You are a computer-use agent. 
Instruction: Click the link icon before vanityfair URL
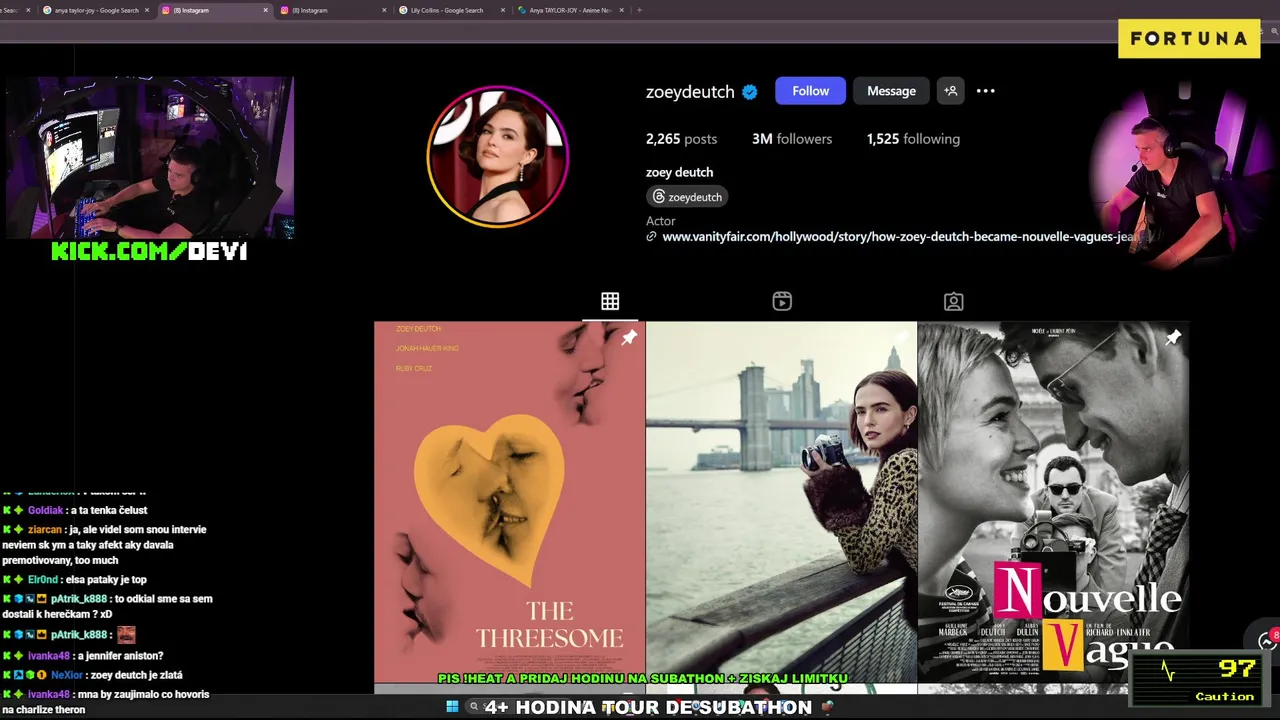pos(651,237)
